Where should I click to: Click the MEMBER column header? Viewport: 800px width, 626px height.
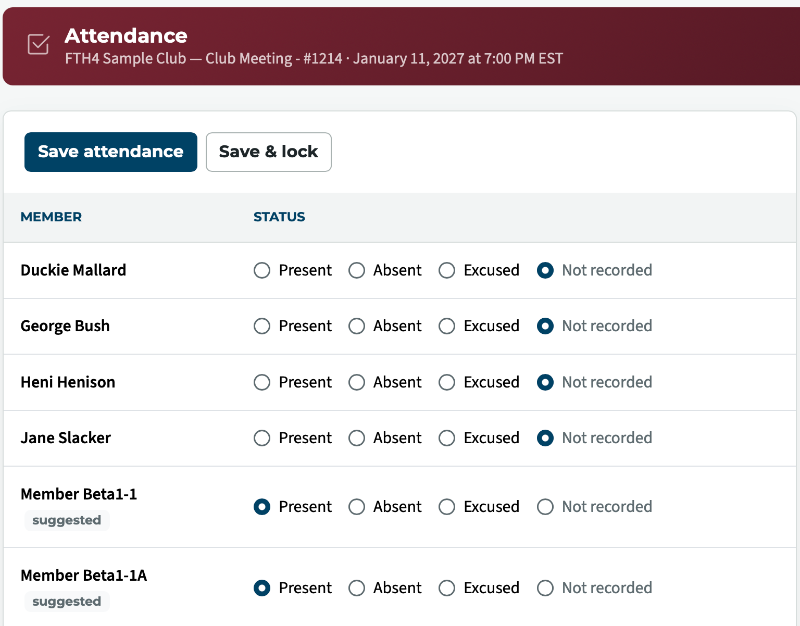click(x=51, y=217)
